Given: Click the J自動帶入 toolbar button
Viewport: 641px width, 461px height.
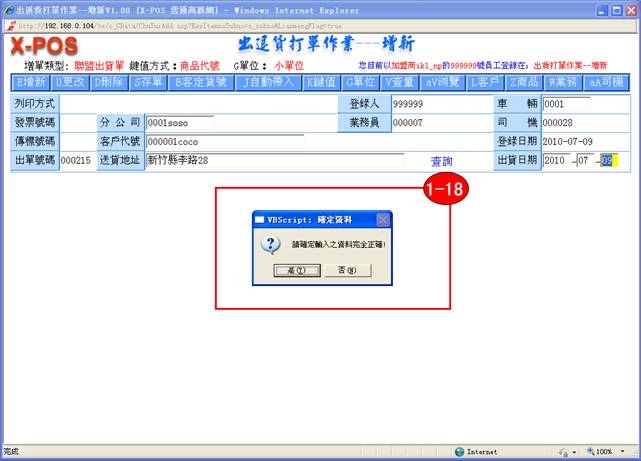Looking at the screenshot, I should click(x=267, y=82).
